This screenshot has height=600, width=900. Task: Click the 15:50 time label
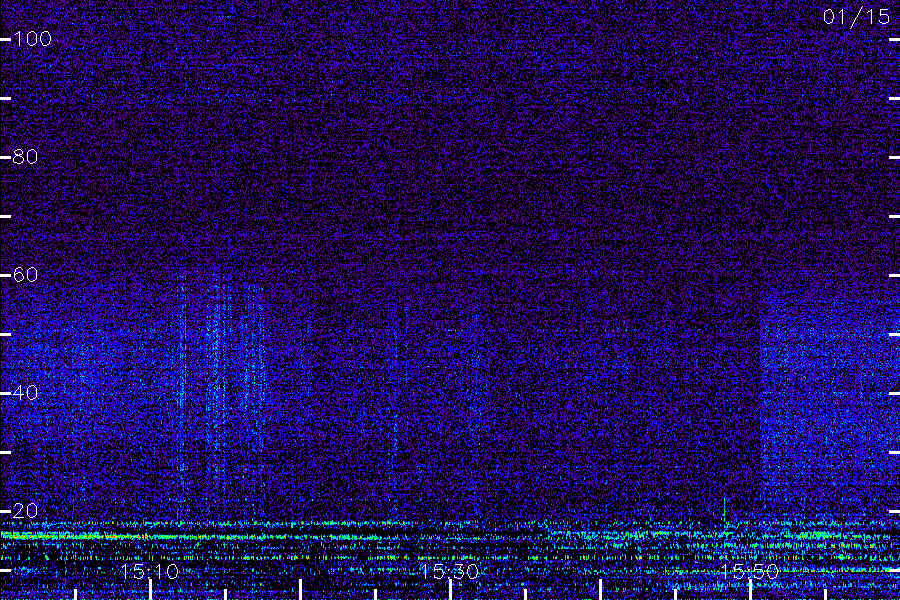click(x=750, y=571)
